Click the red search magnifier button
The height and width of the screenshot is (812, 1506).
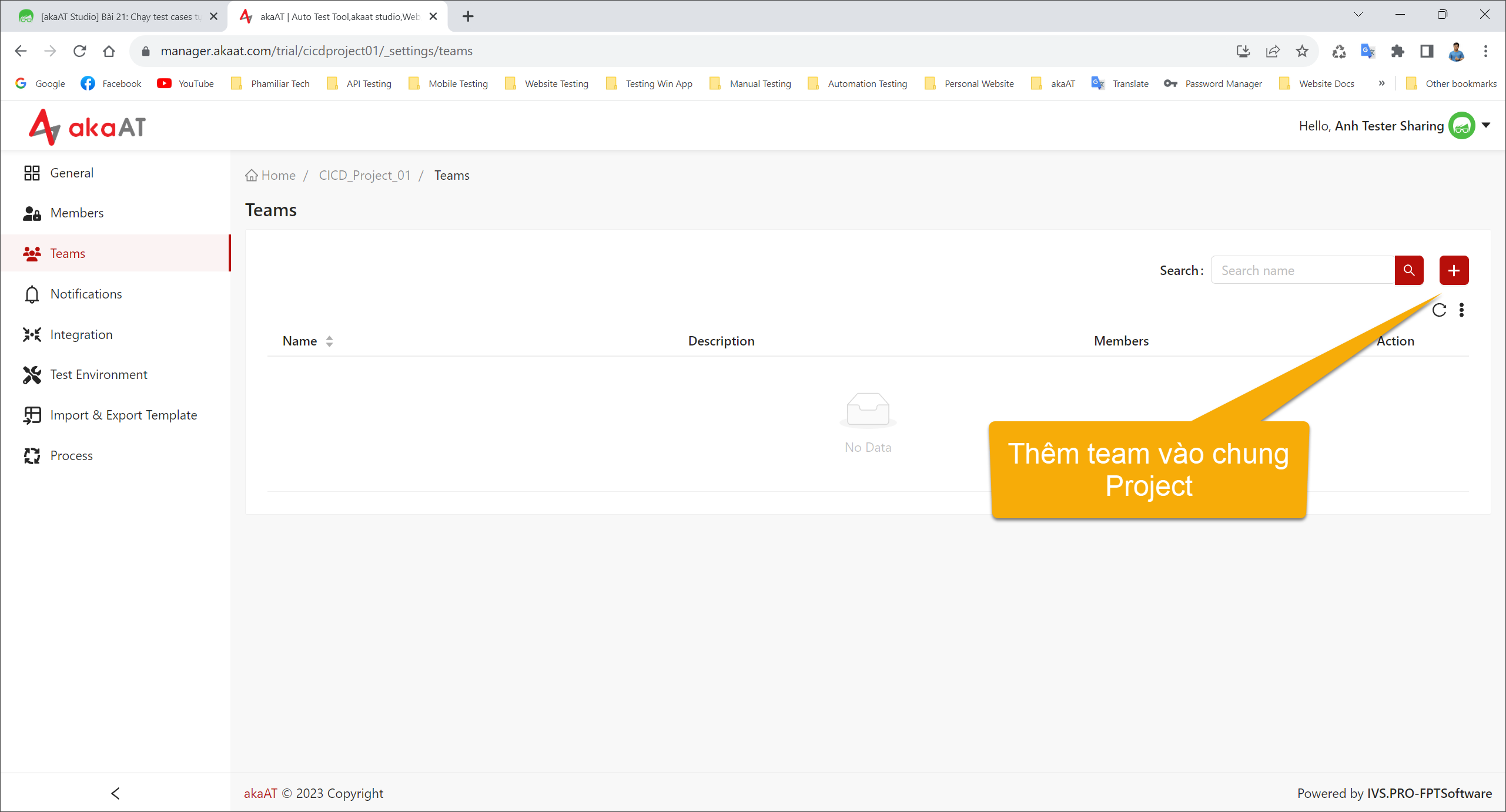click(1409, 270)
